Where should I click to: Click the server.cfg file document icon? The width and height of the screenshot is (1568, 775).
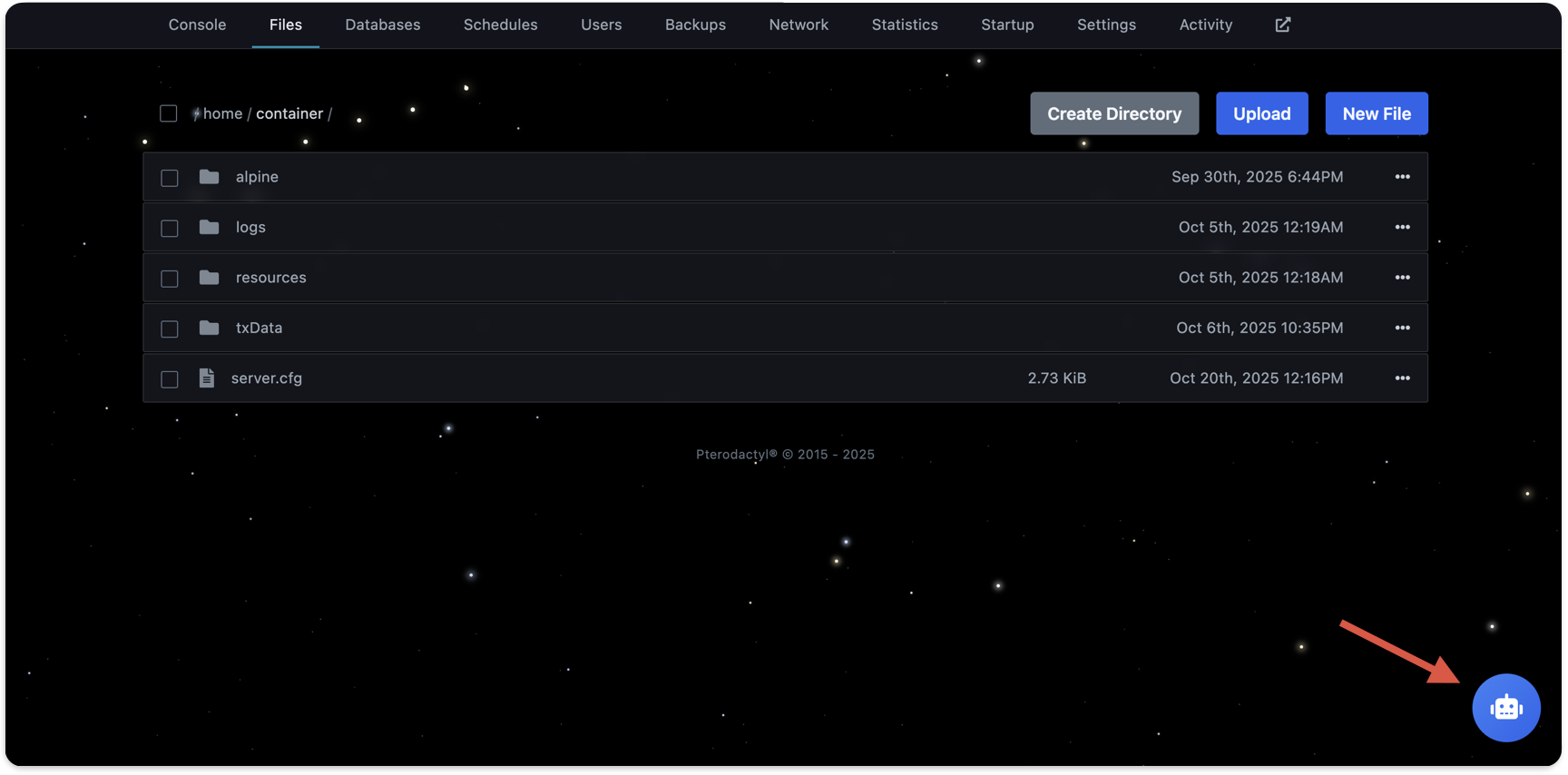(207, 378)
